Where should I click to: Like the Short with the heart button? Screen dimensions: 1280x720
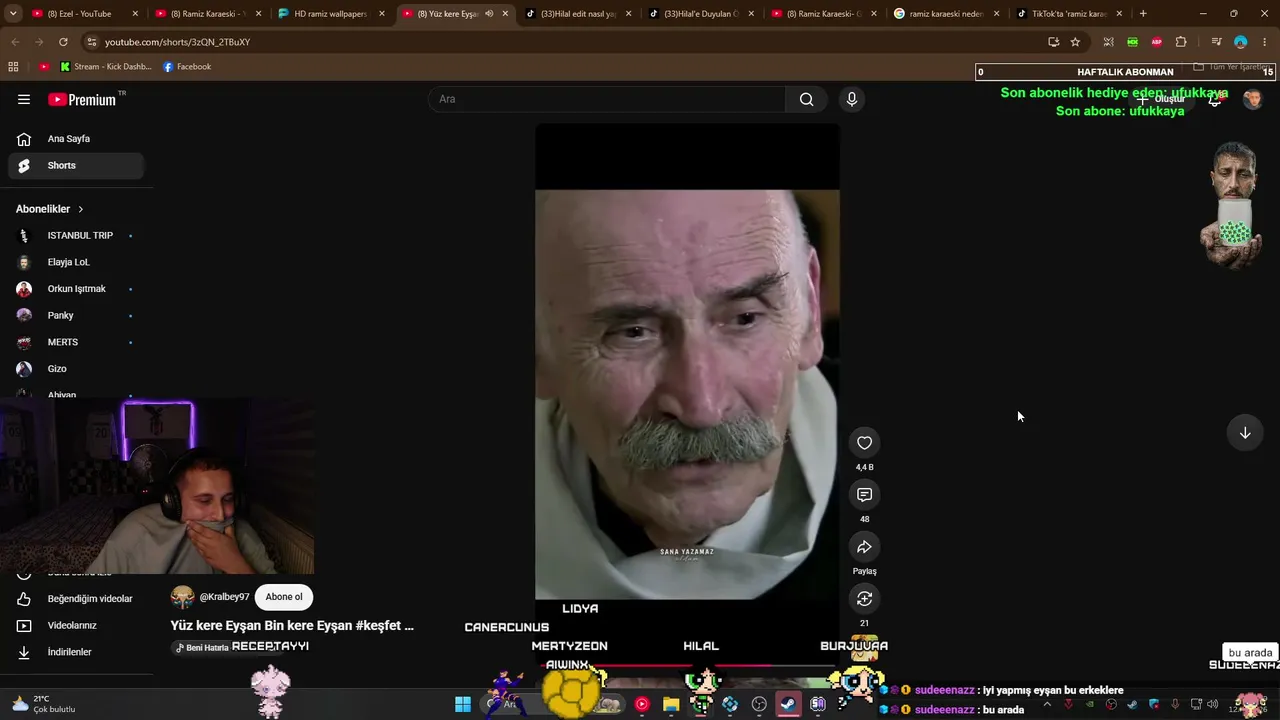pyautogui.click(x=865, y=443)
